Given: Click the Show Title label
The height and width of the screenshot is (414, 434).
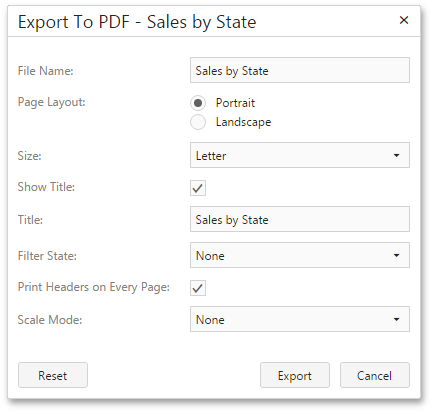Looking at the screenshot, I should (46, 187).
